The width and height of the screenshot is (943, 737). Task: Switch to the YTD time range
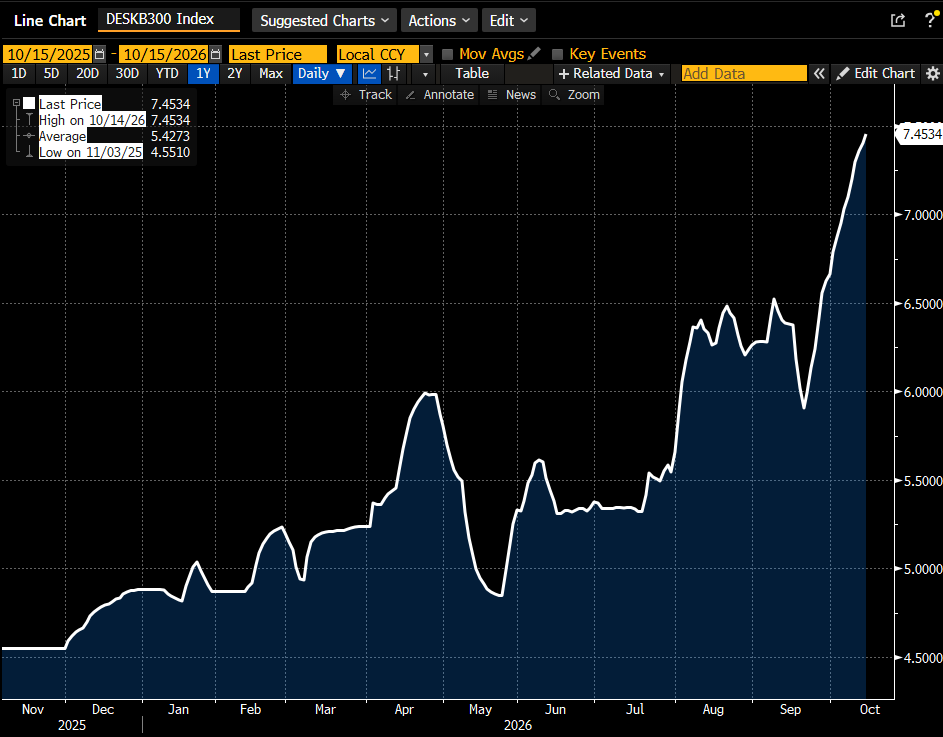click(167, 73)
